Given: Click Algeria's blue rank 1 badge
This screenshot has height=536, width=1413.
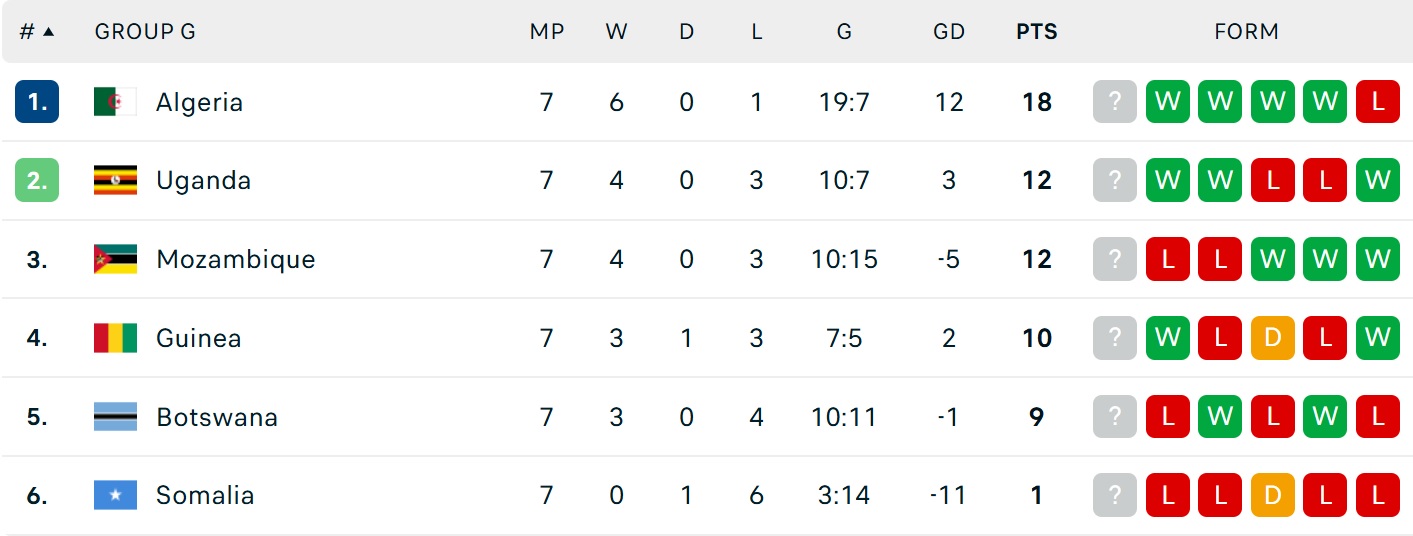Looking at the screenshot, I should (x=37, y=102).
